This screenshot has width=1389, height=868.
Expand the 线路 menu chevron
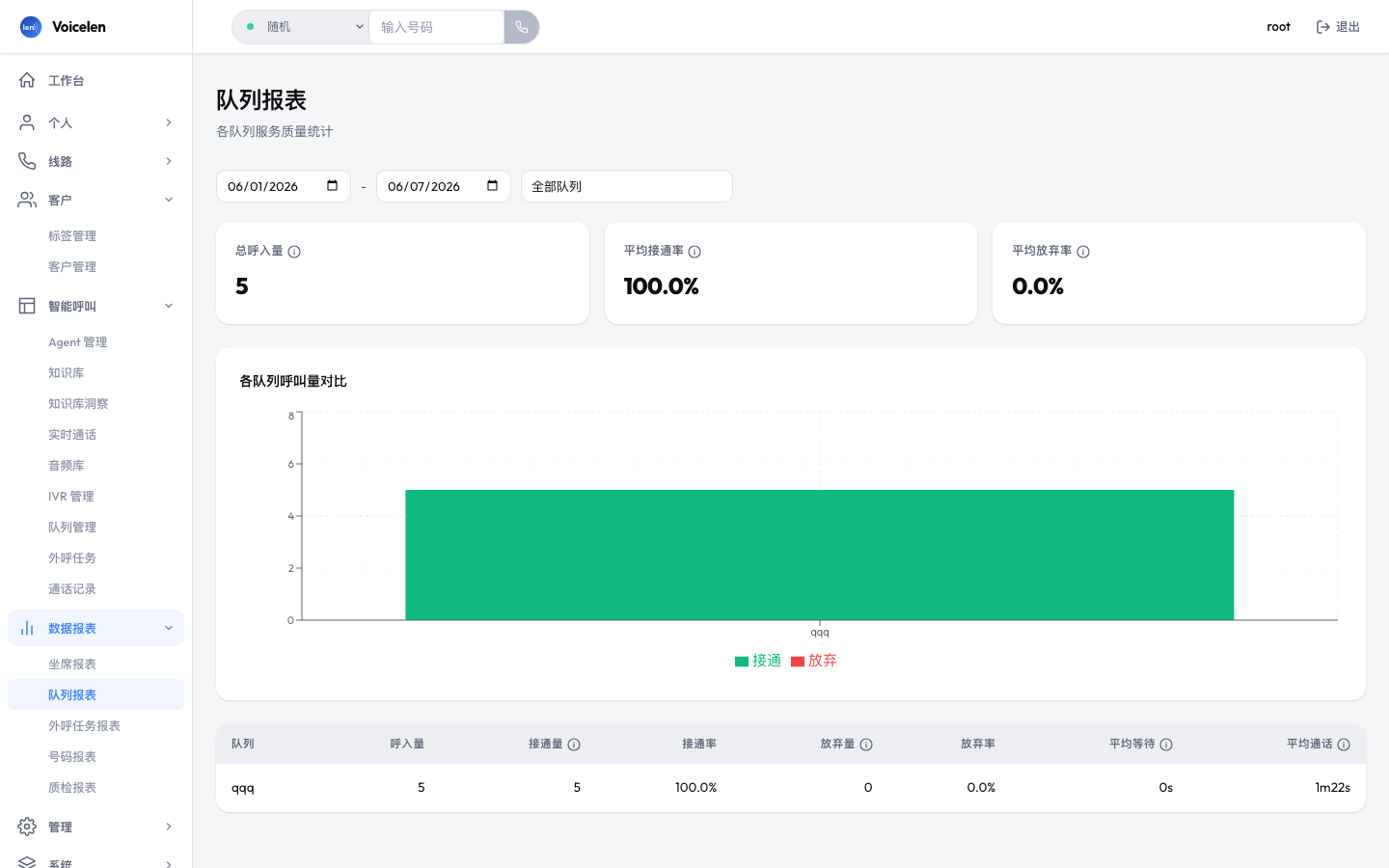(x=169, y=161)
